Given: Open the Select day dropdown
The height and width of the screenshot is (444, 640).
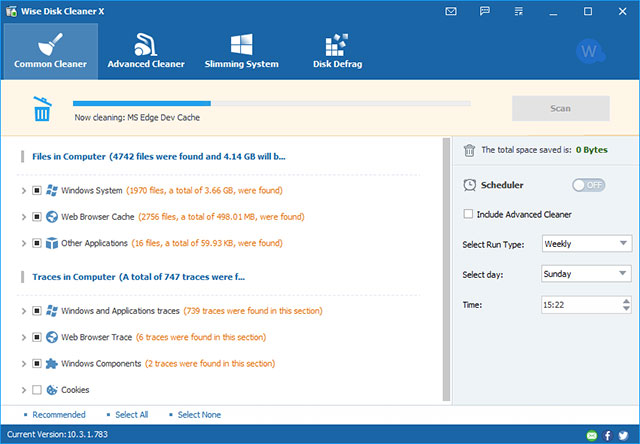Looking at the screenshot, I should click(x=585, y=273).
